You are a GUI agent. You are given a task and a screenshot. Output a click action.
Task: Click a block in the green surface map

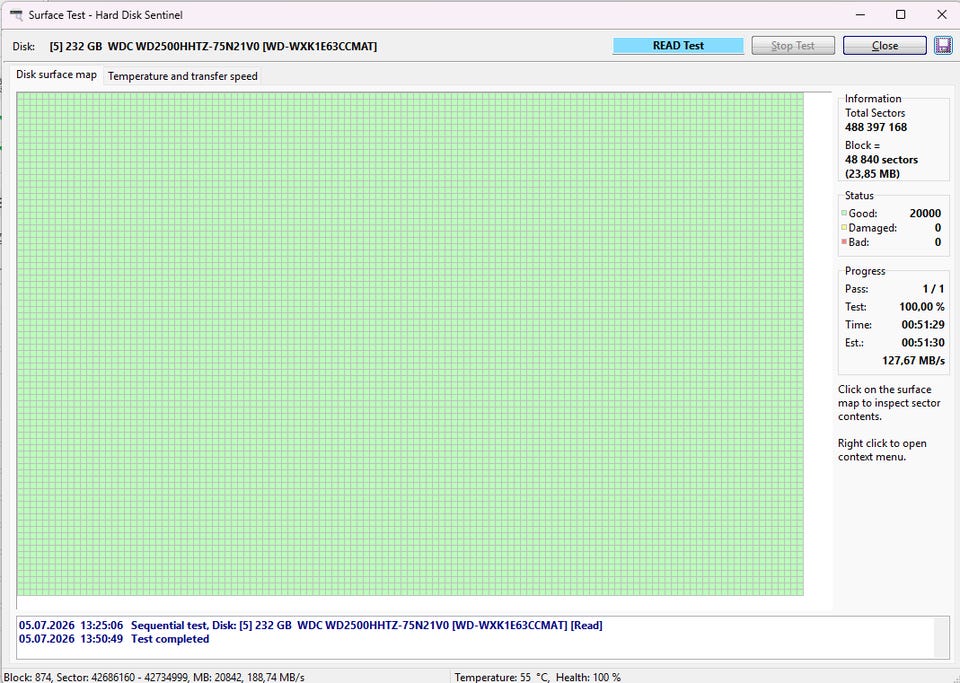[410, 343]
